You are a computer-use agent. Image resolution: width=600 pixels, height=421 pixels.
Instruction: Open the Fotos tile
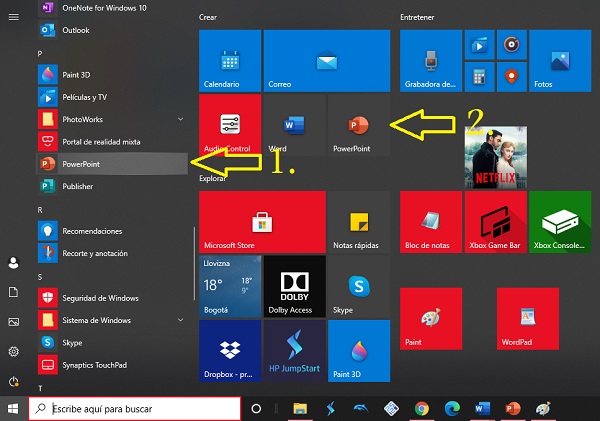560,61
